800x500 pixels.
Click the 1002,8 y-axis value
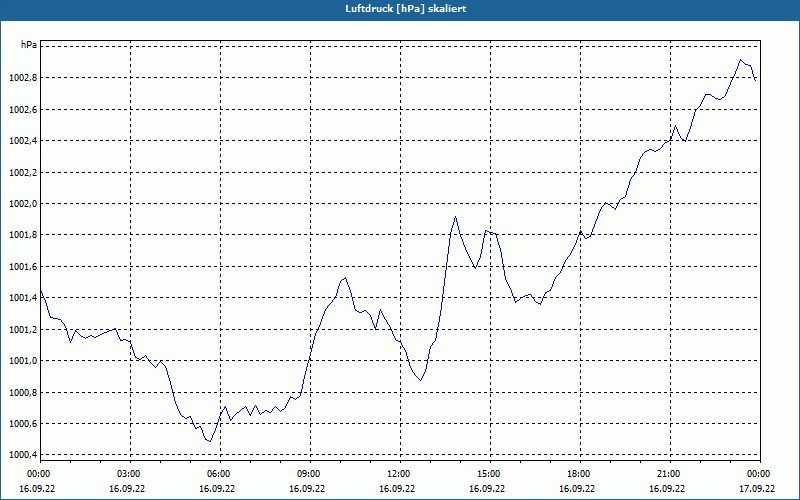(23, 78)
